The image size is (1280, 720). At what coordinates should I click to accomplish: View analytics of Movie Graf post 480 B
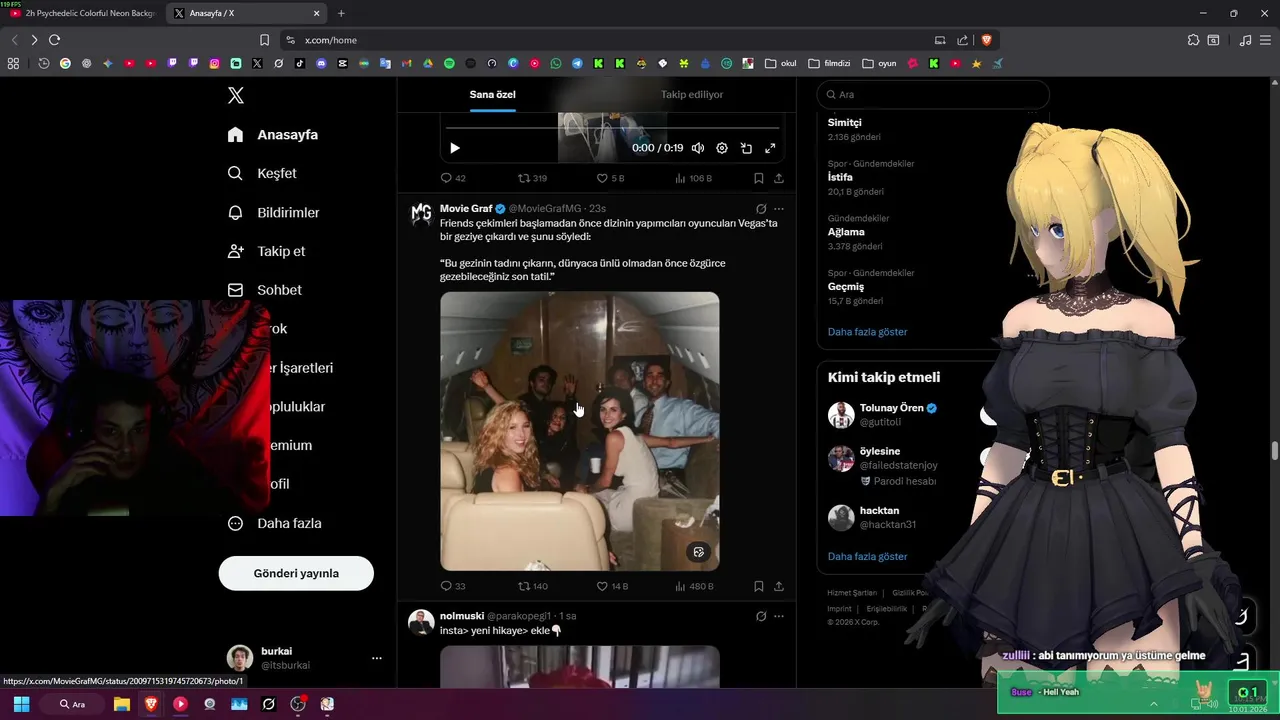(694, 586)
